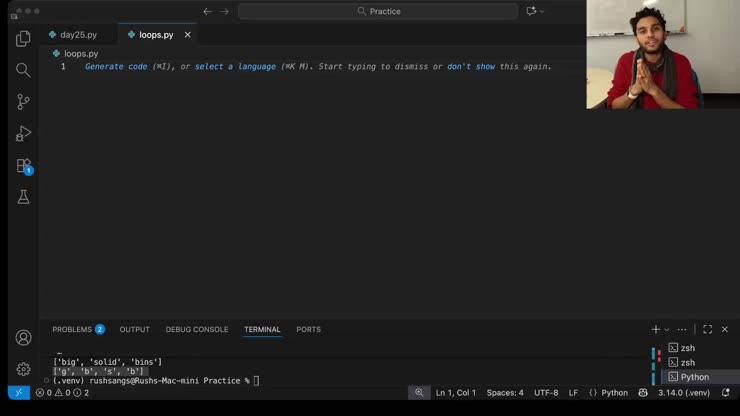Open the Explorer view in activity bar
The height and width of the screenshot is (416, 740).
[x=23, y=38]
